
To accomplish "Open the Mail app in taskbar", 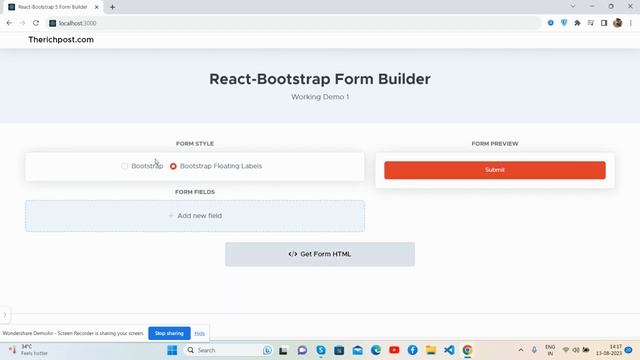I will coord(358,350).
